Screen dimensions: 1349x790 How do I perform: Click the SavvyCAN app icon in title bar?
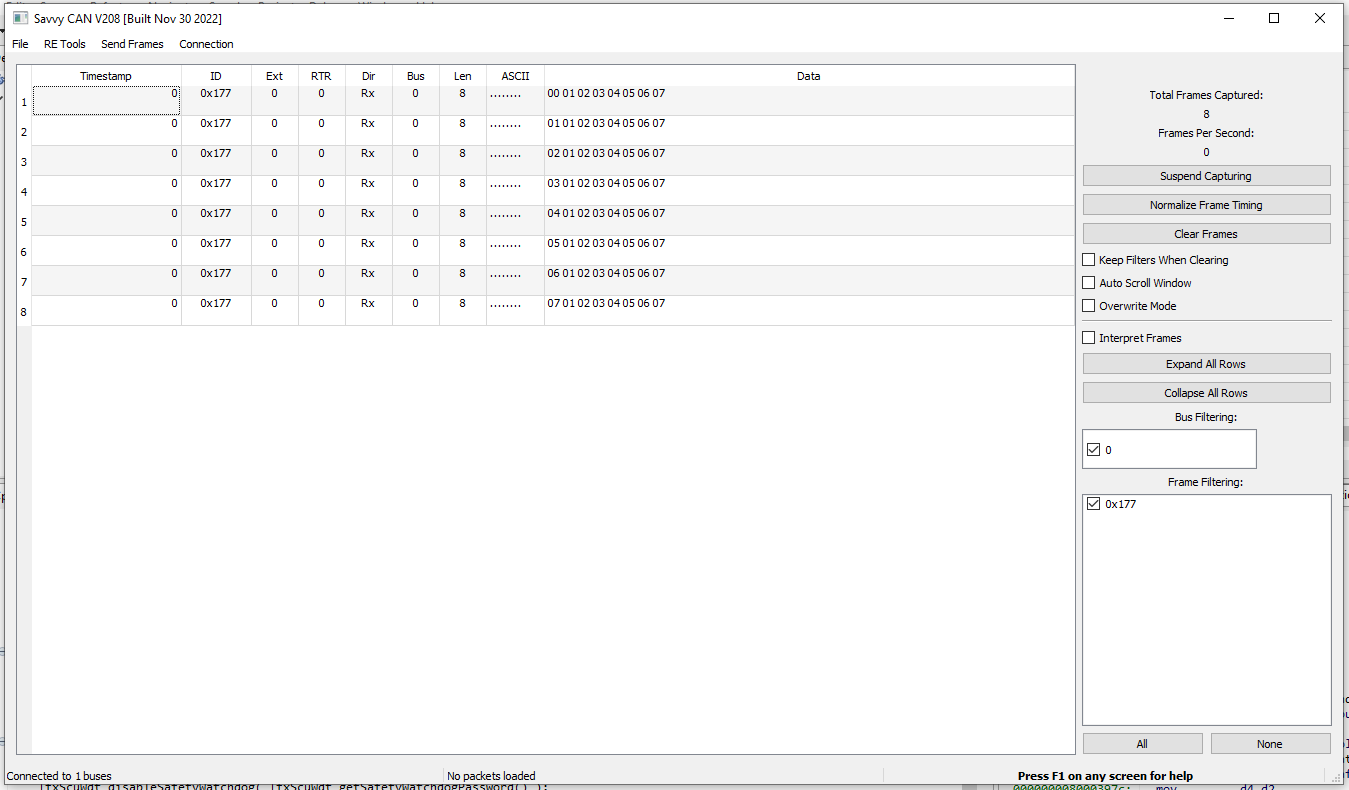[x=20, y=18]
